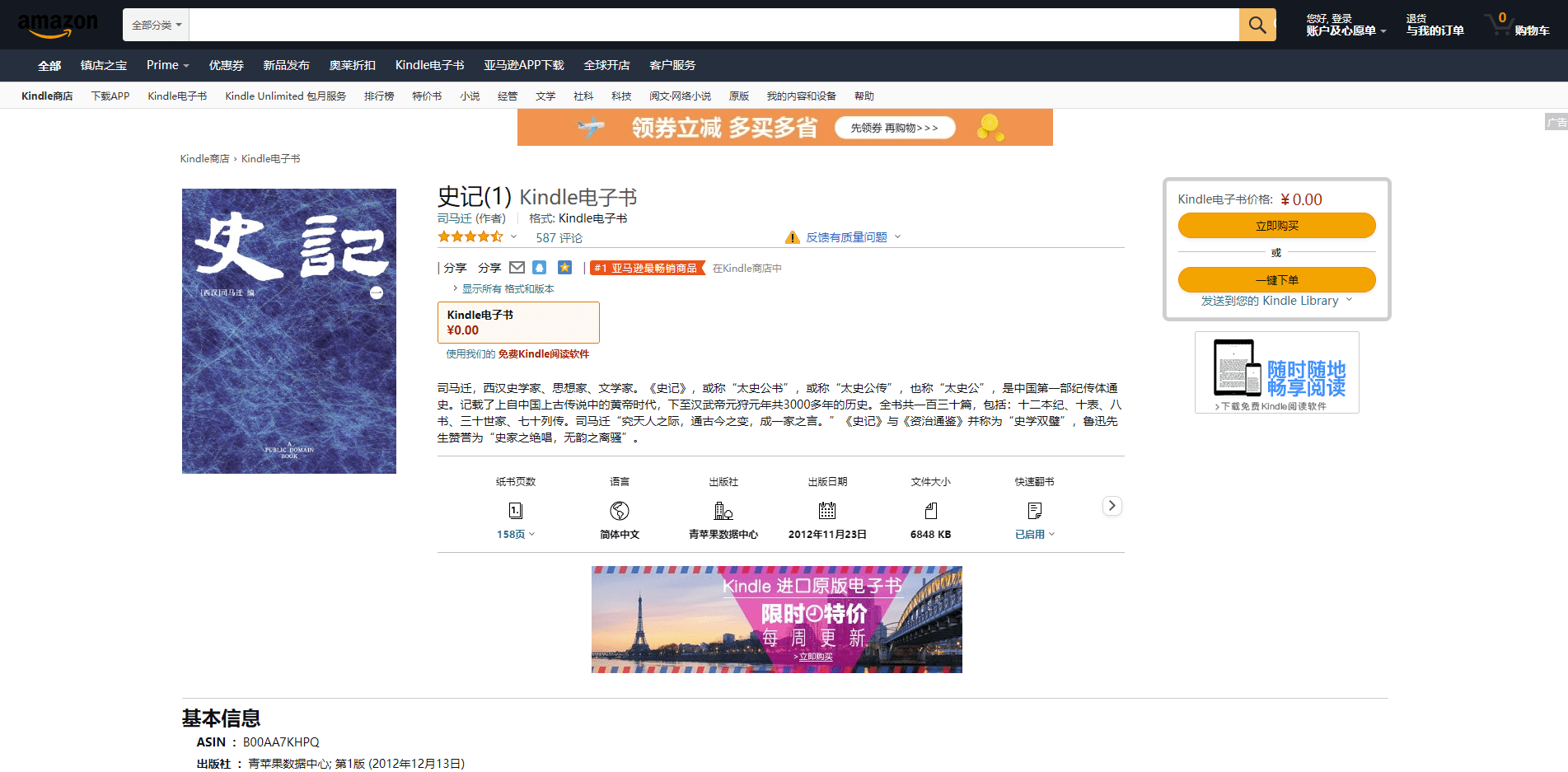Open the 亚马逊APP下载 navigation item
Viewport: 1568px width, 772px height.
(x=524, y=65)
